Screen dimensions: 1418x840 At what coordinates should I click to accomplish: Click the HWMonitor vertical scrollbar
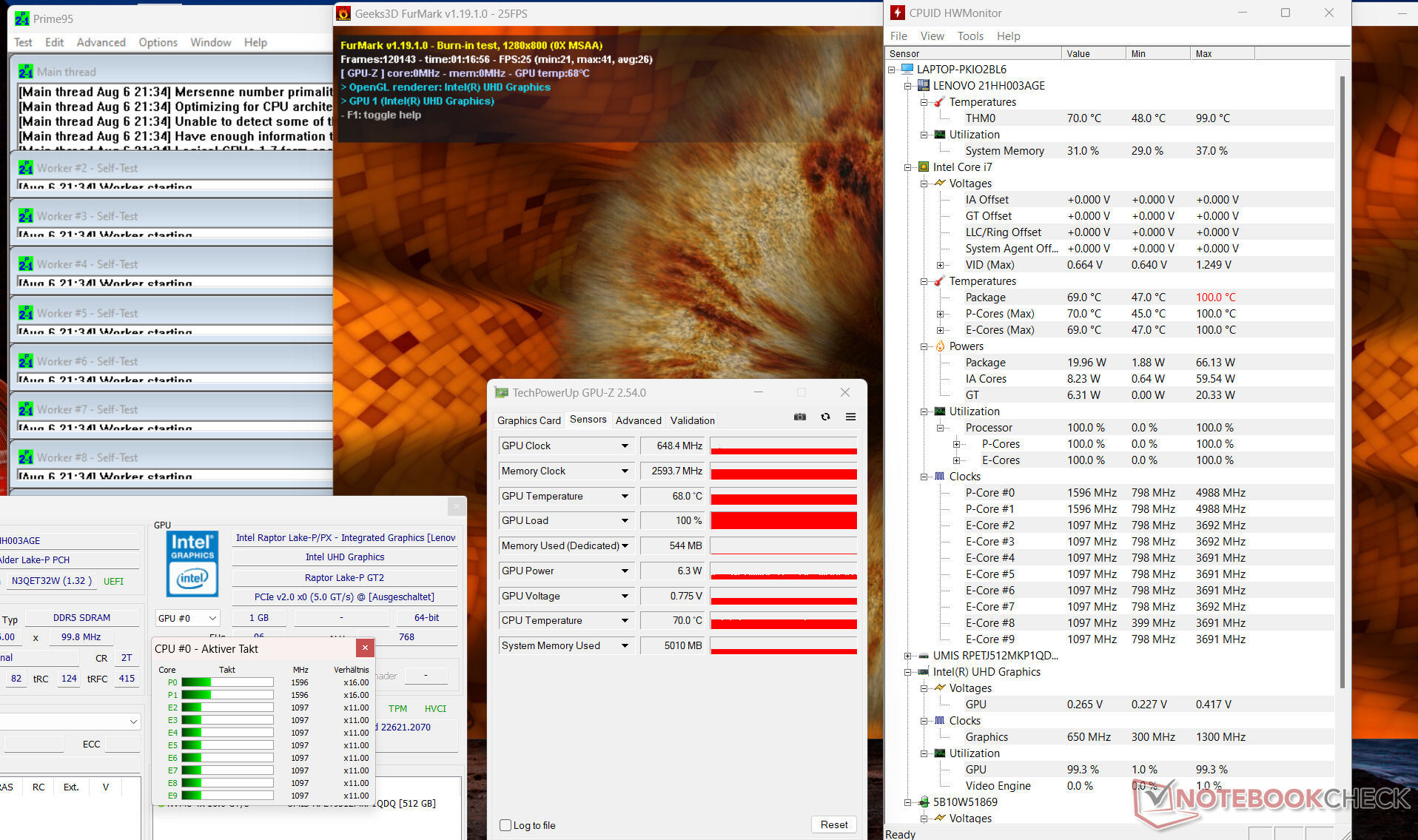(1342, 381)
